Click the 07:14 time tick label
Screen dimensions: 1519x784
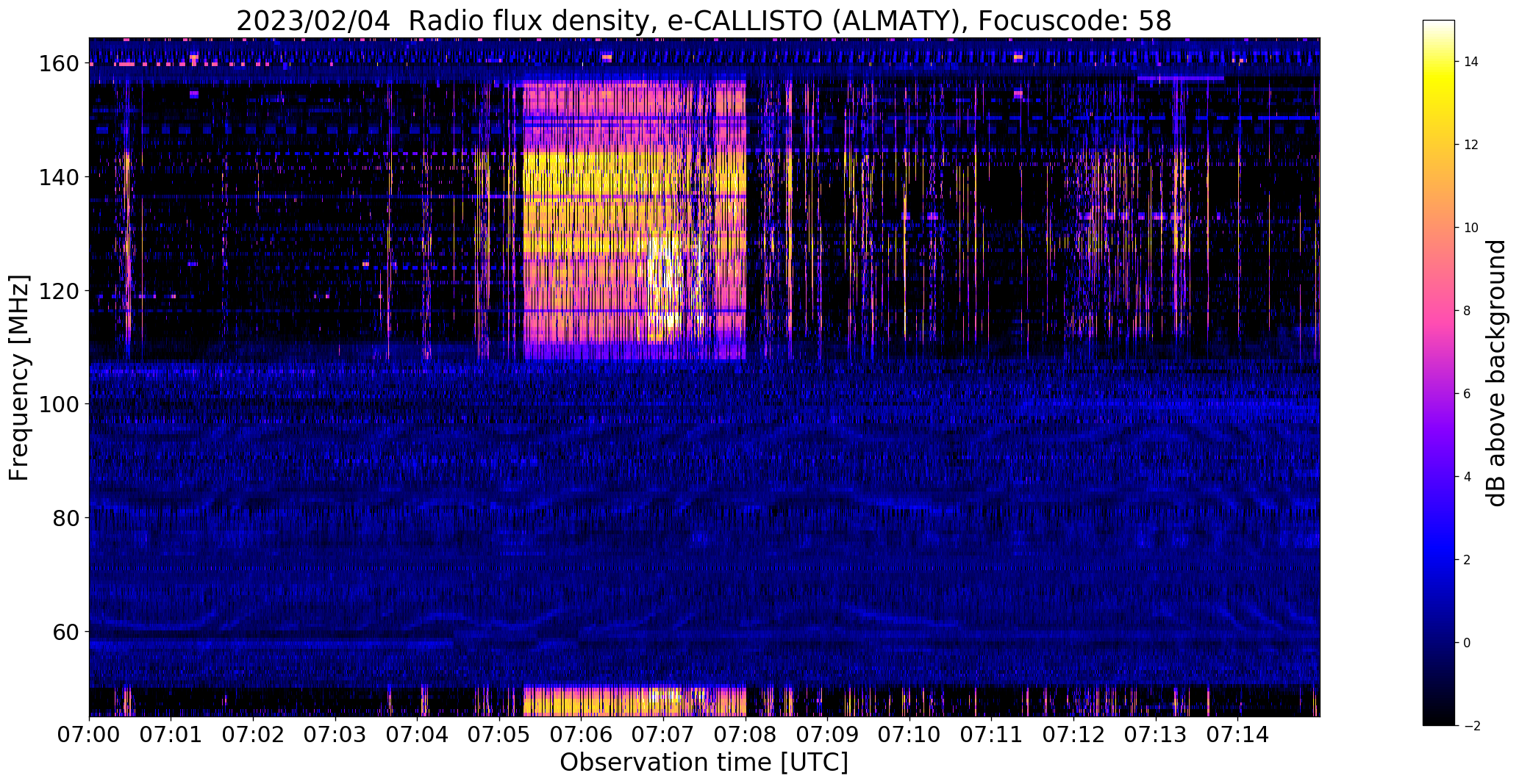[1238, 734]
